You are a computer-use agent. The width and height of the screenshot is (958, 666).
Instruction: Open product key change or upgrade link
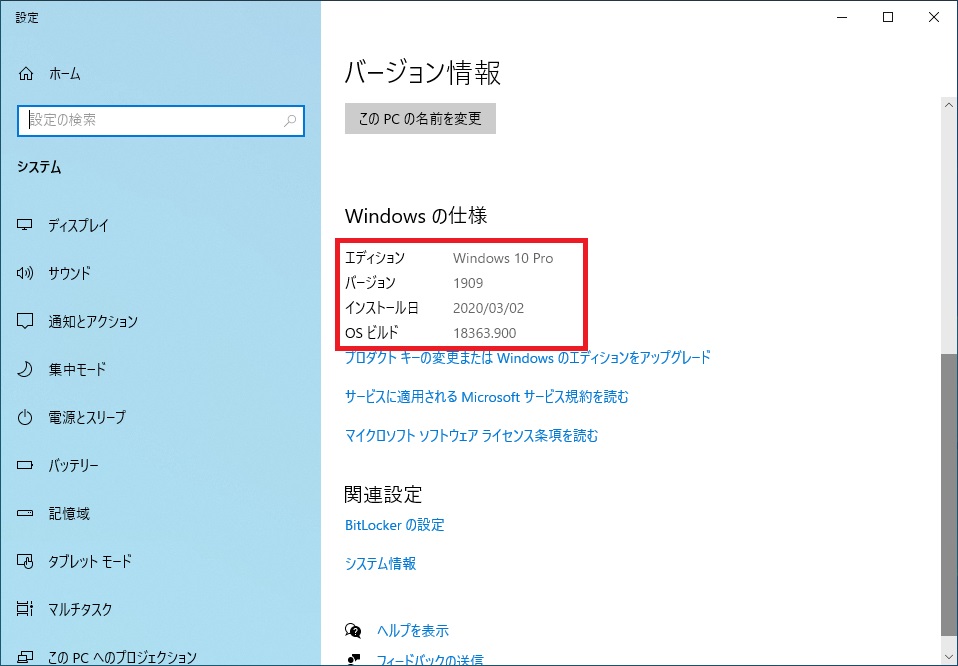point(528,357)
